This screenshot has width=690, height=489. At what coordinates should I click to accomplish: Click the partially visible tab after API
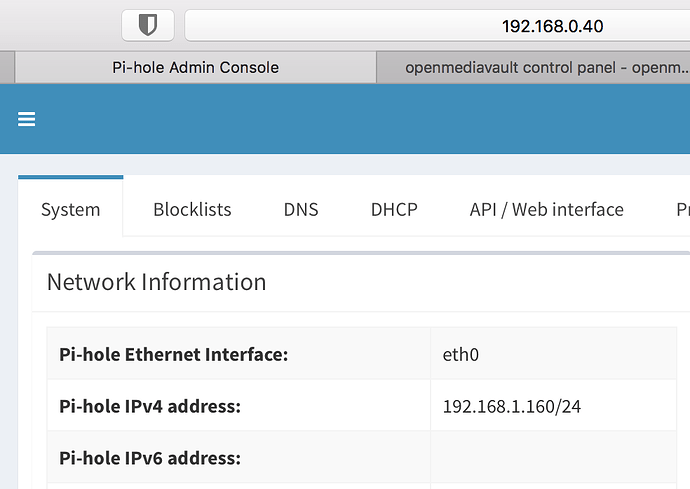pos(681,209)
